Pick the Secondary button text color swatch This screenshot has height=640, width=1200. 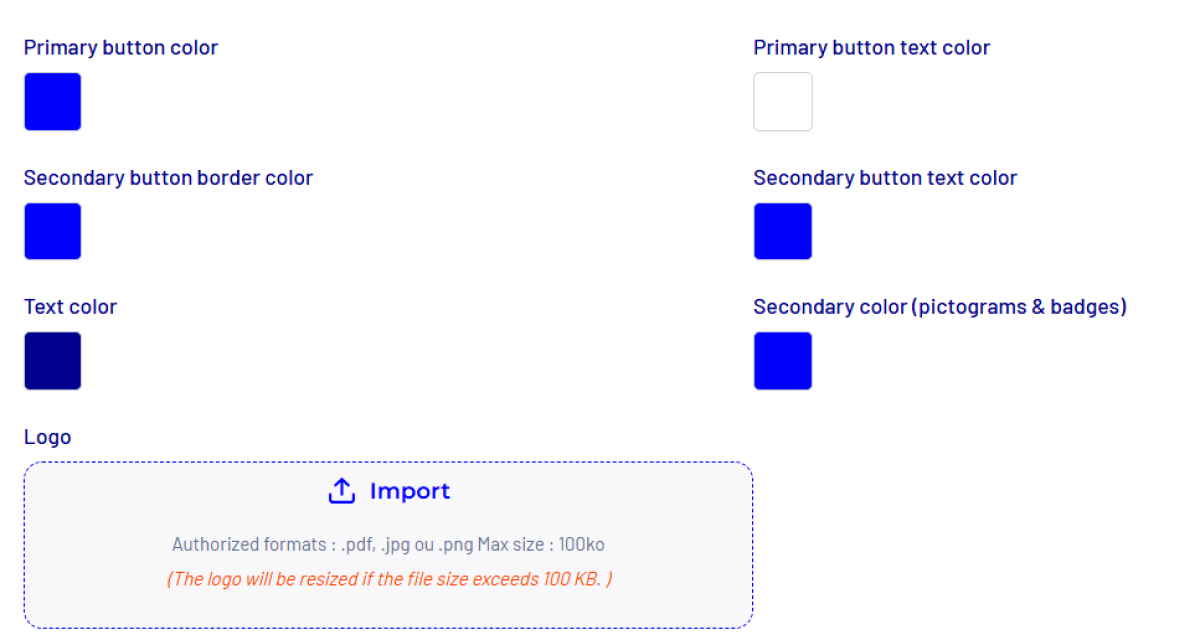(x=783, y=231)
